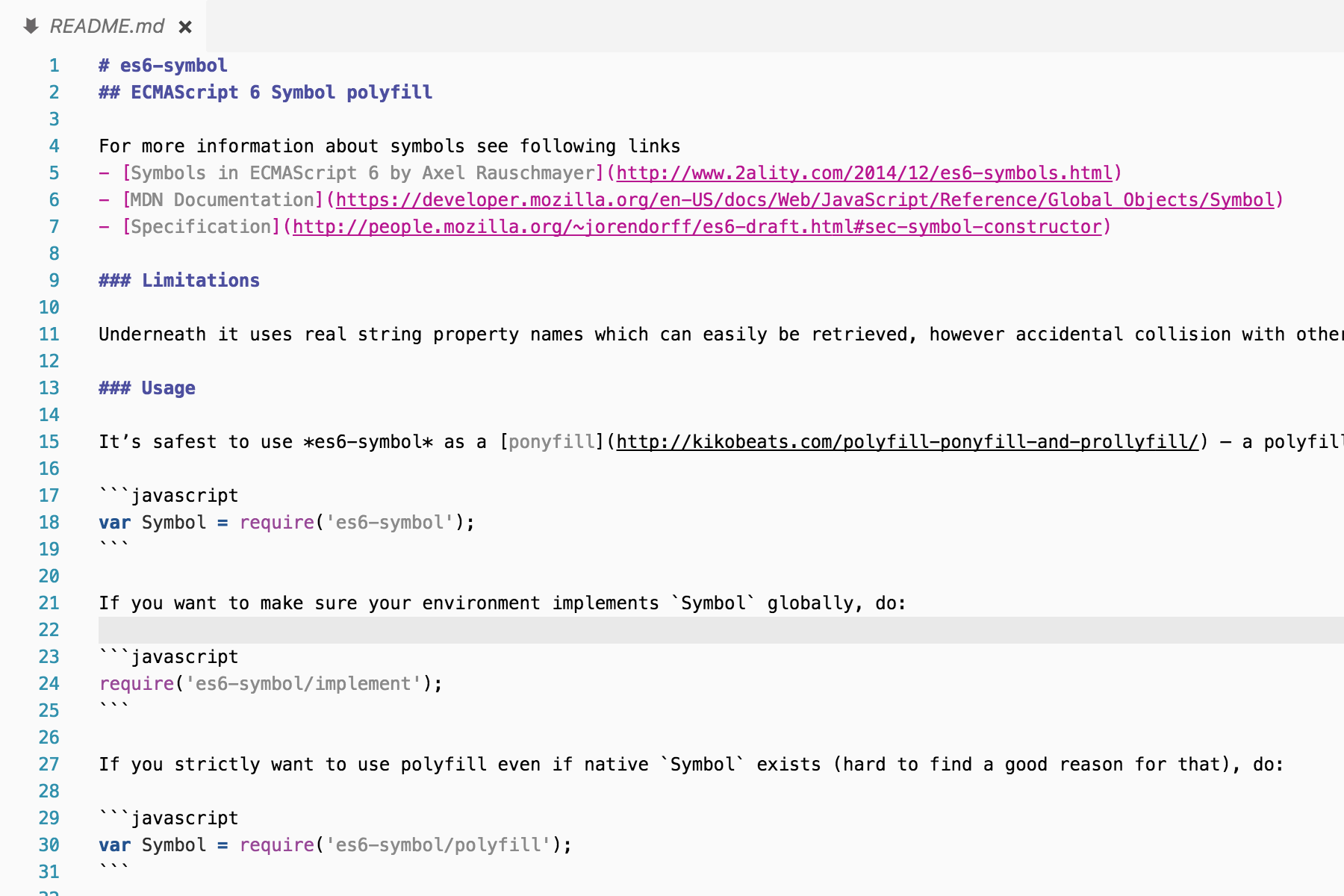
Task: Click the '### Usage' heading
Action: point(147,388)
